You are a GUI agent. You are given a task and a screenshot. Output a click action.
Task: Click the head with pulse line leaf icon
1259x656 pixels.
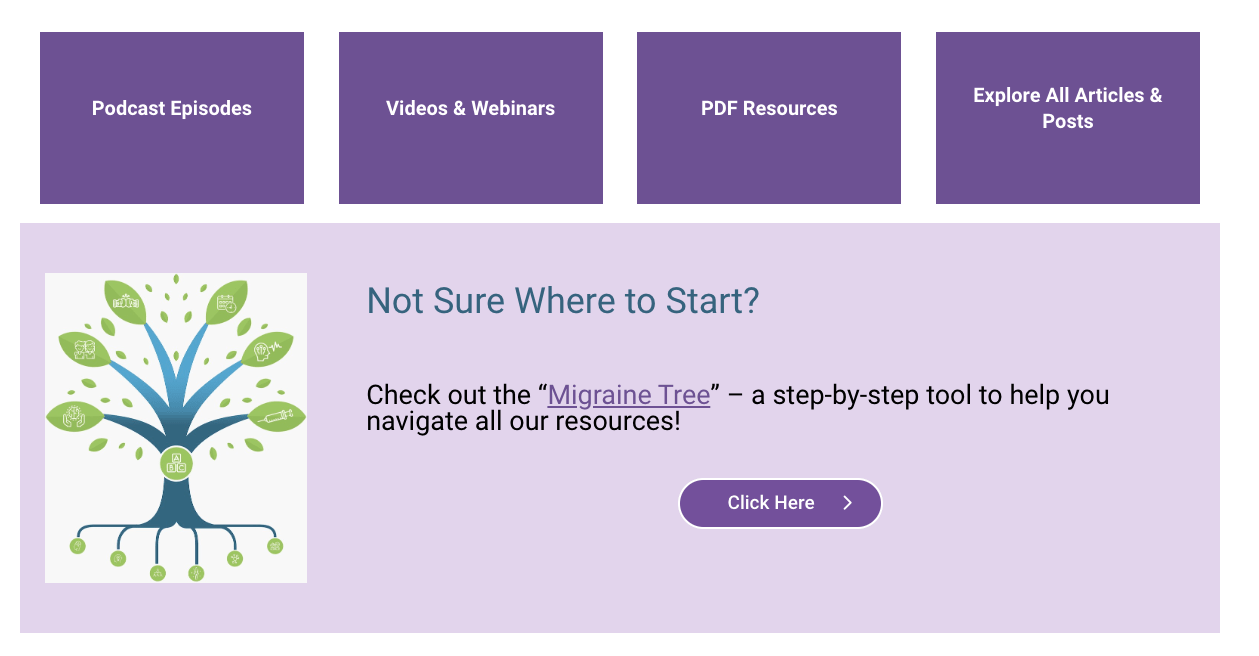click(268, 349)
